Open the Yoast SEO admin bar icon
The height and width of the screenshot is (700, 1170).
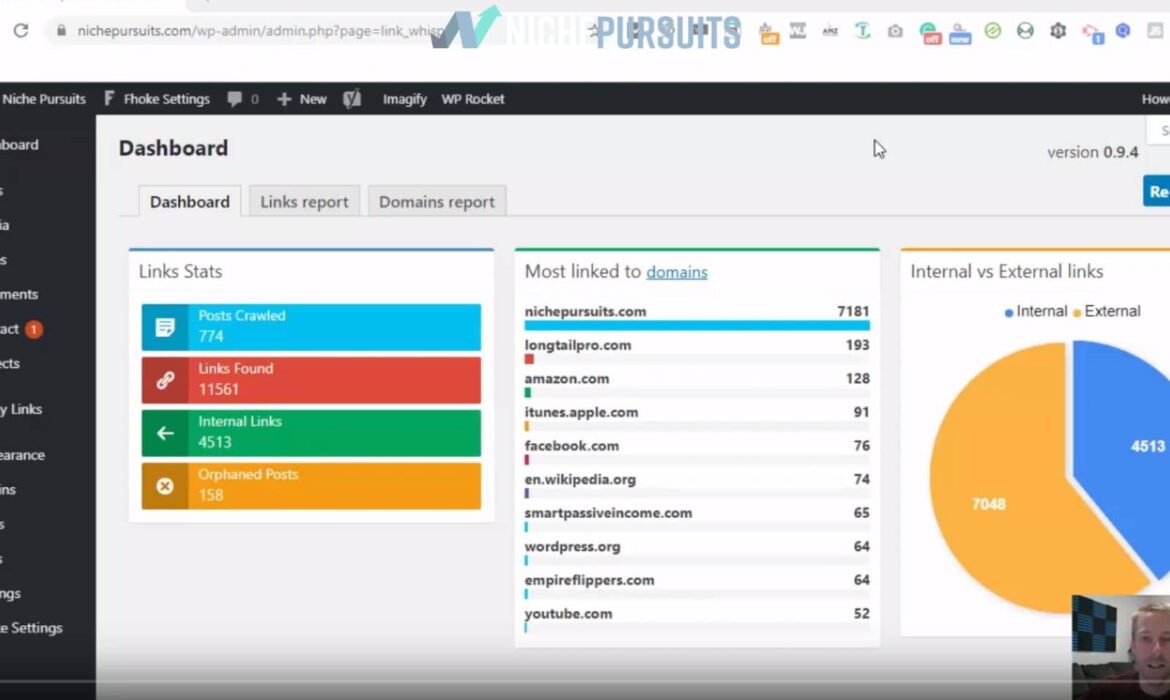point(352,99)
